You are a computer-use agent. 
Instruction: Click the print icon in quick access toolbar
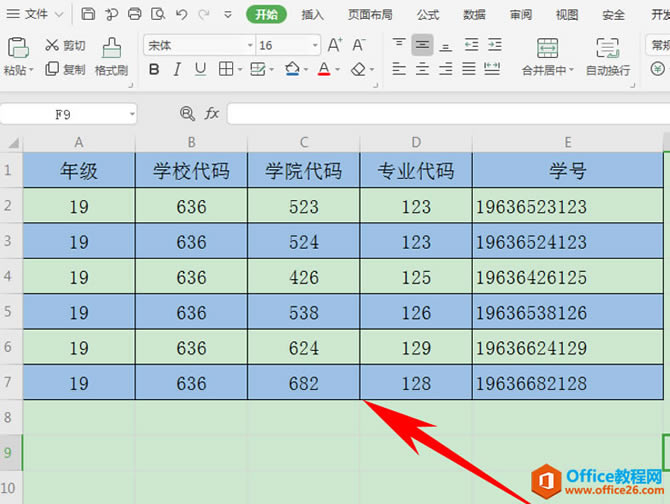pos(135,14)
